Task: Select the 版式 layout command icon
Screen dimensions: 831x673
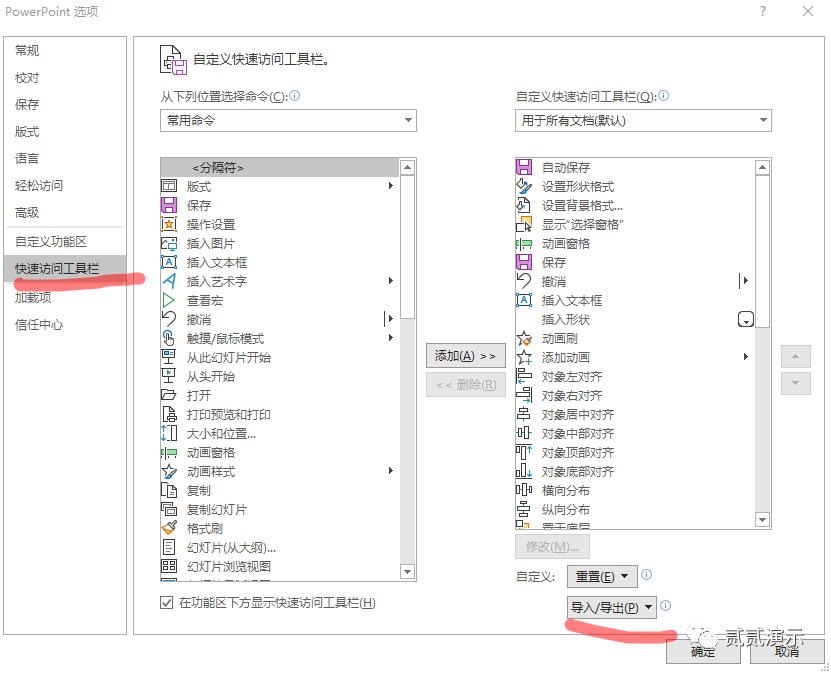Action: pos(169,186)
